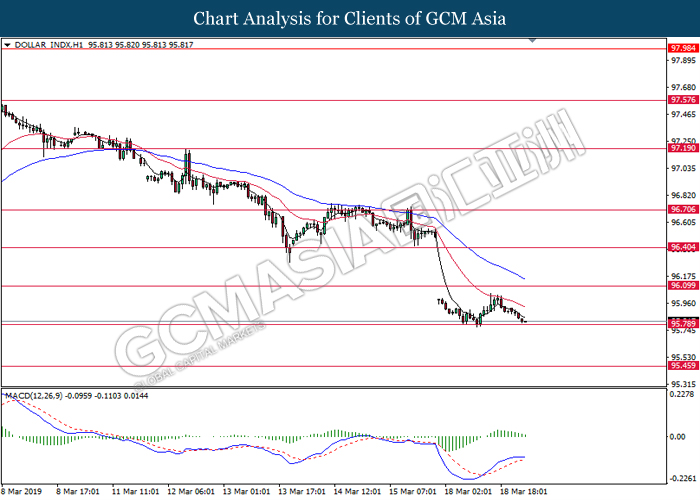700x500 pixels.
Task: Click the 11 Mar 11:01 time label
Action: coord(135,492)
